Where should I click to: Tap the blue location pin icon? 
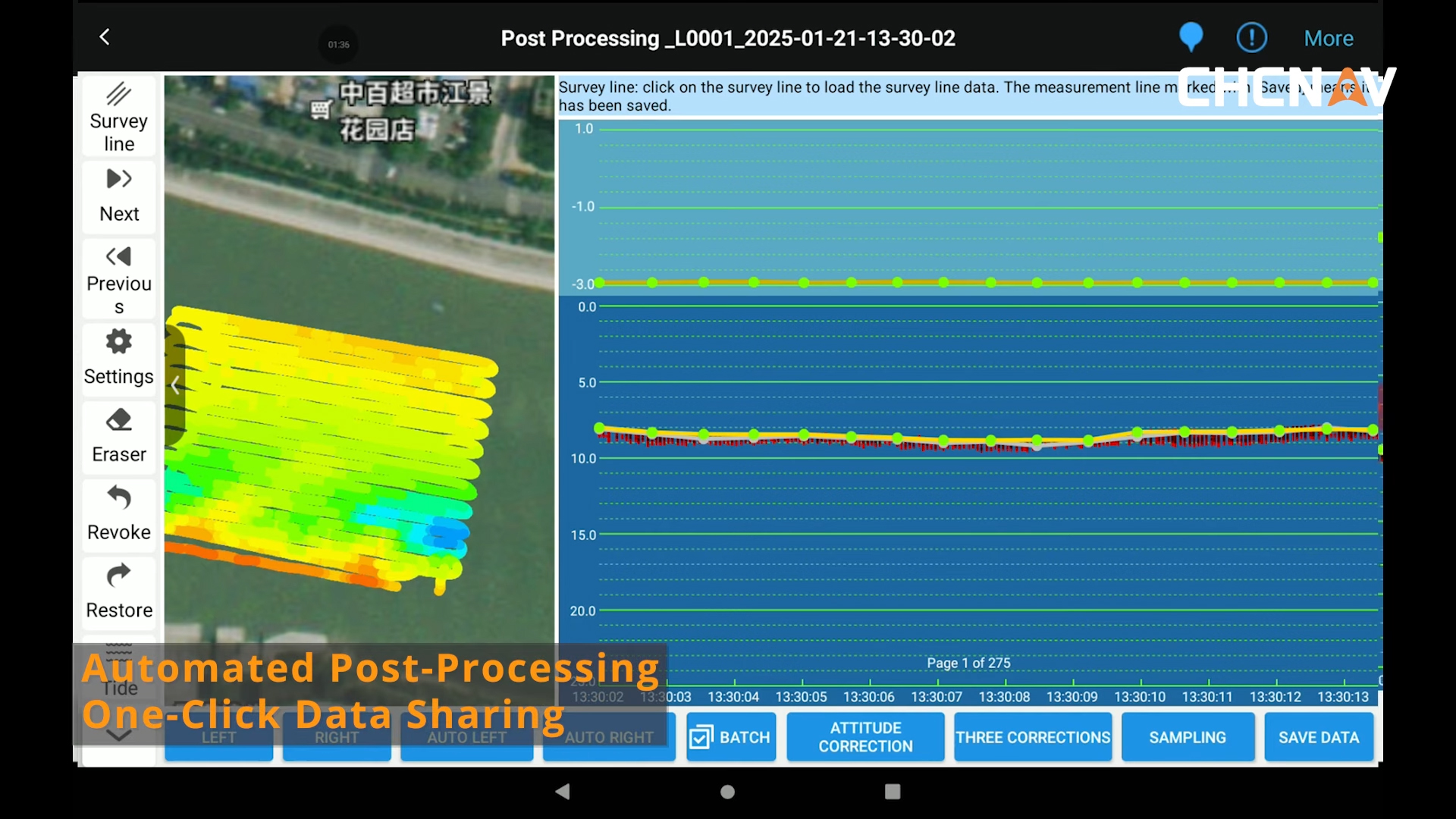(1191, 37)
